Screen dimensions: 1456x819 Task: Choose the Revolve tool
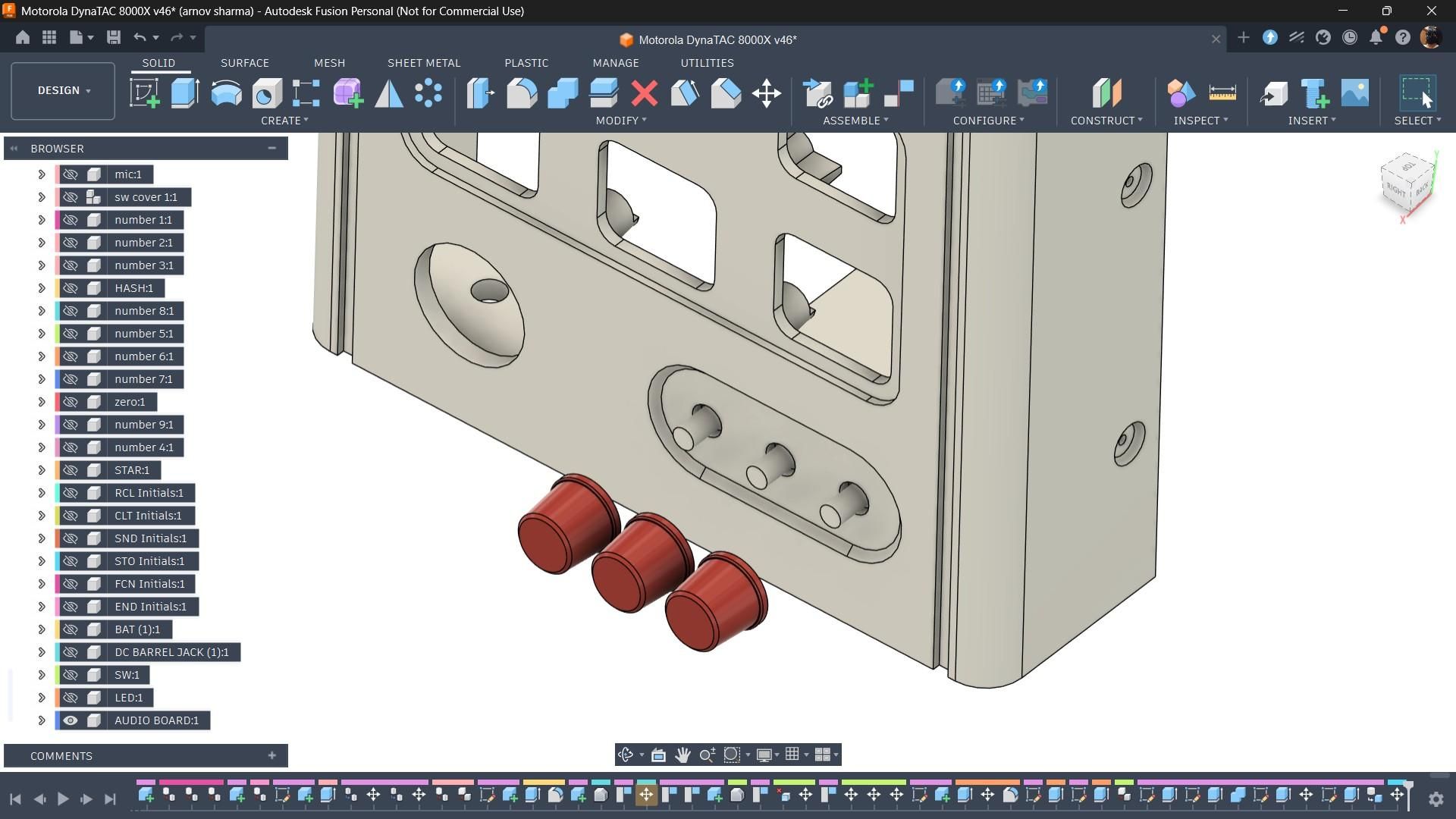pyautogui.click(x=226, y=93)
